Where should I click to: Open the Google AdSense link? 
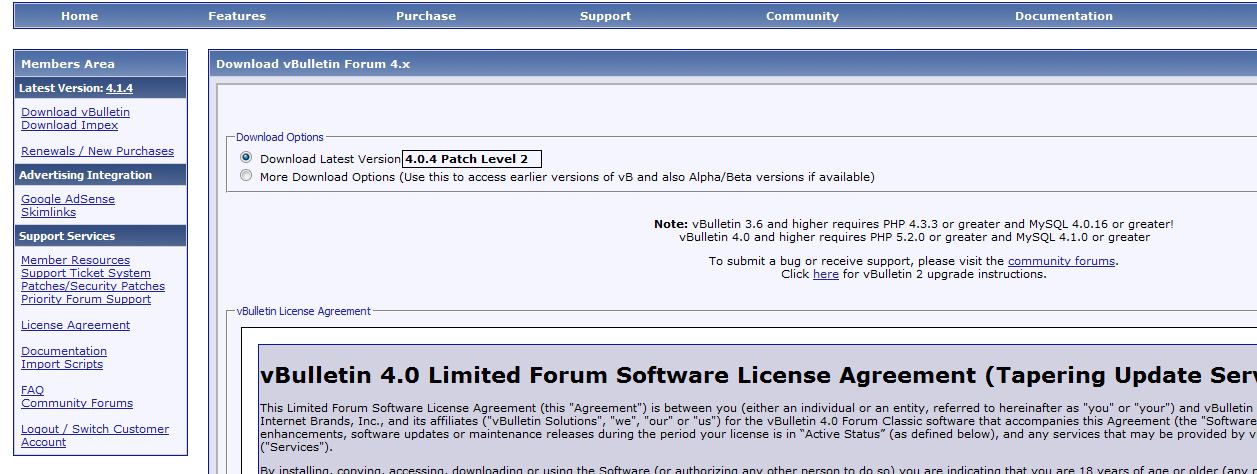[68, 199]
